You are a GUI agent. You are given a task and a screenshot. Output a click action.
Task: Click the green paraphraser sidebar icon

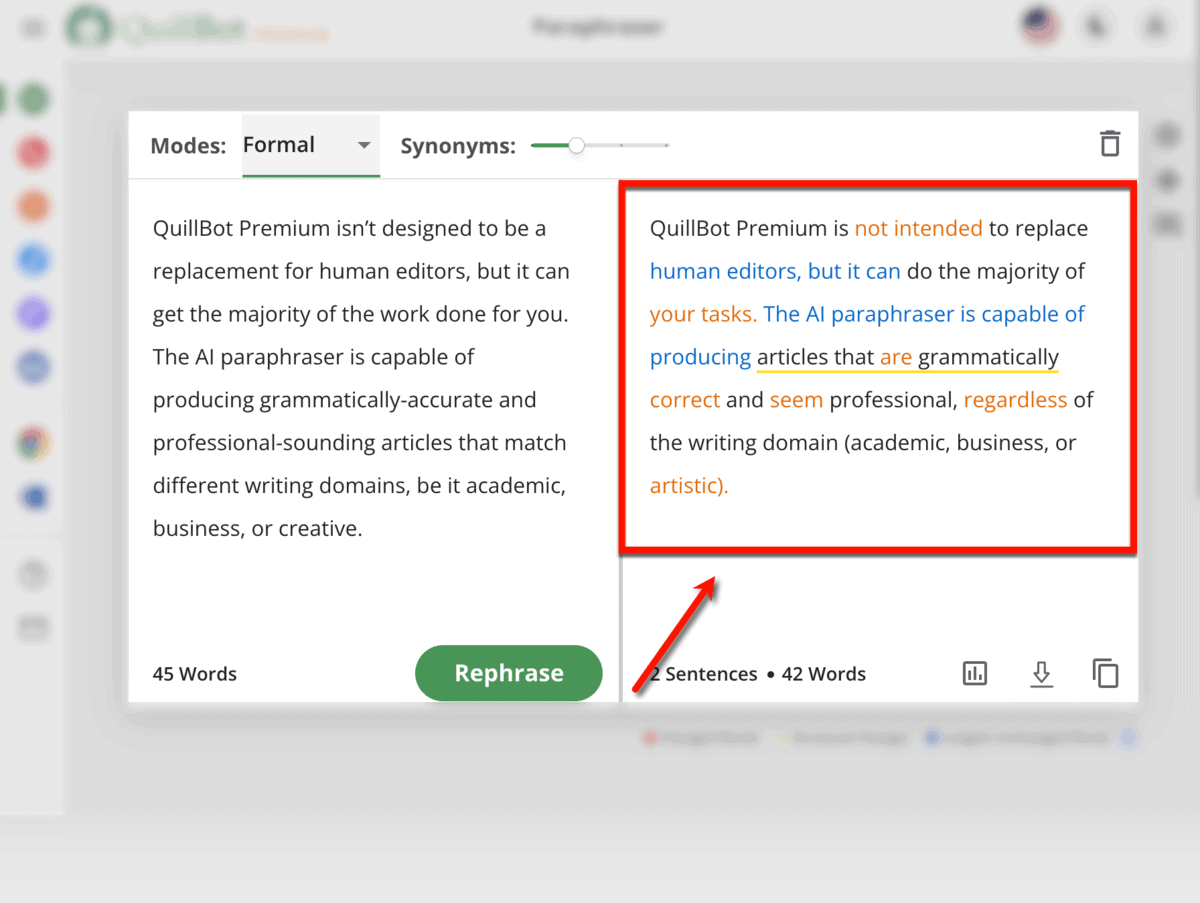34,99
